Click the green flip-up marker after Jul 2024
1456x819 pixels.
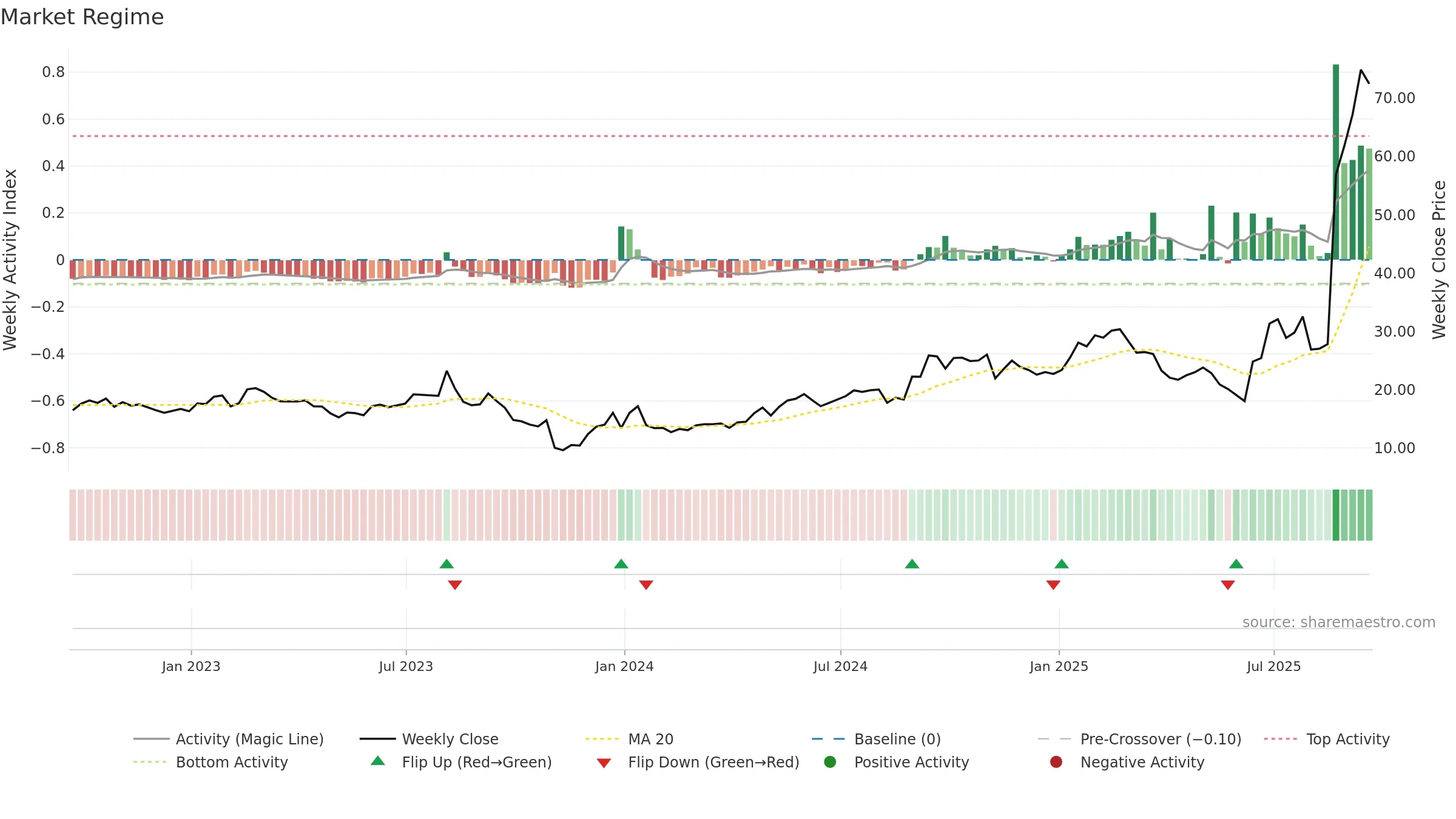[x=912, y=564]
